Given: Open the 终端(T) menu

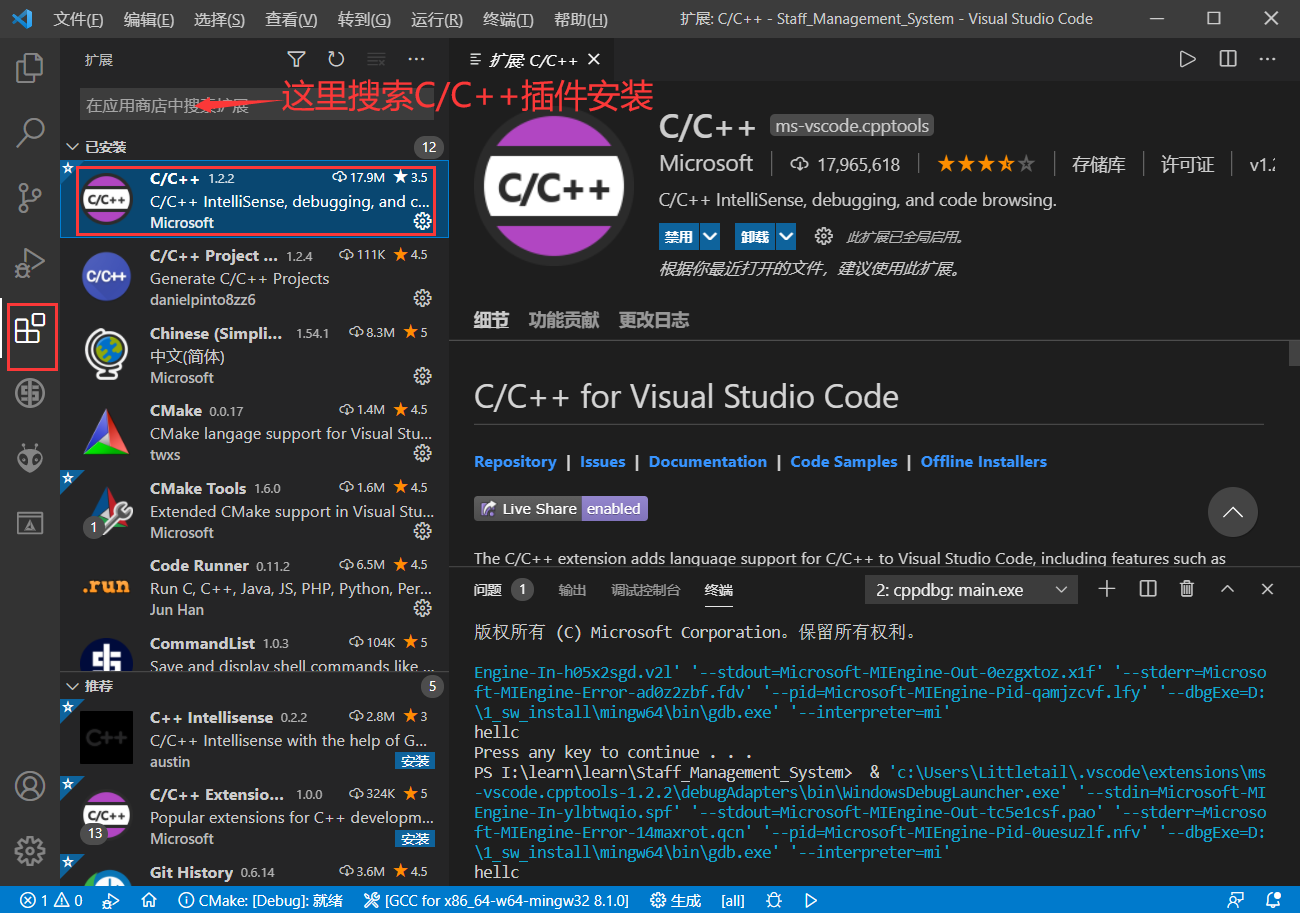Looking at the screenshot, I should (508, 19).
